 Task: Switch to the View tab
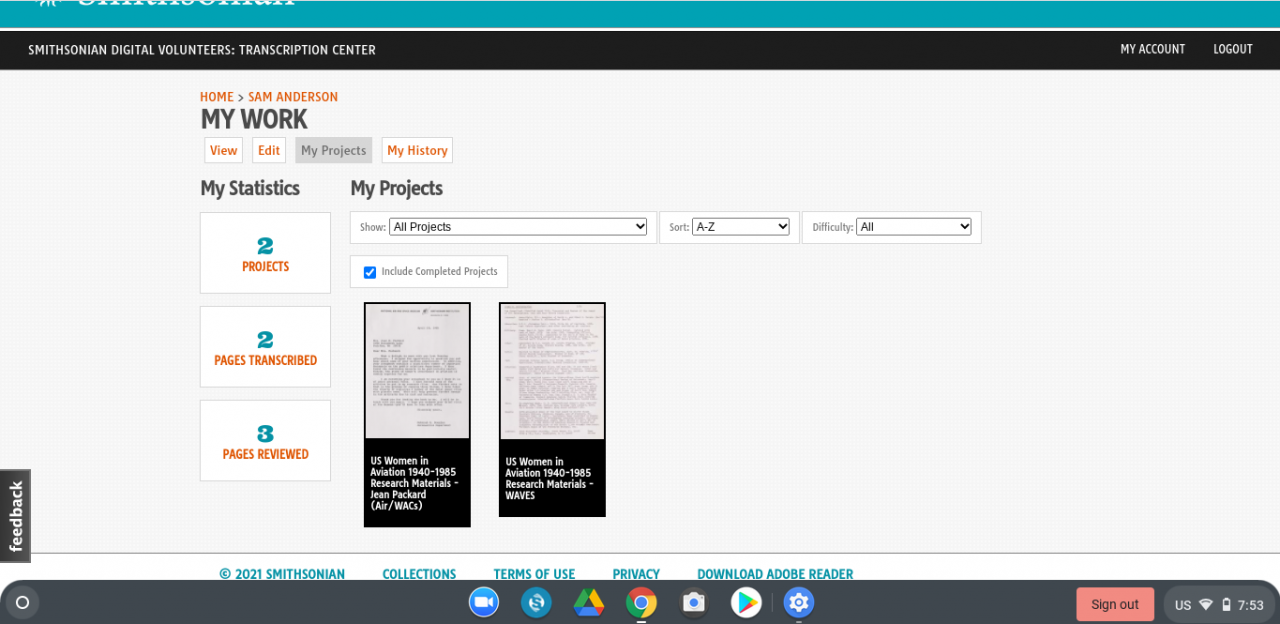point(224,150)
